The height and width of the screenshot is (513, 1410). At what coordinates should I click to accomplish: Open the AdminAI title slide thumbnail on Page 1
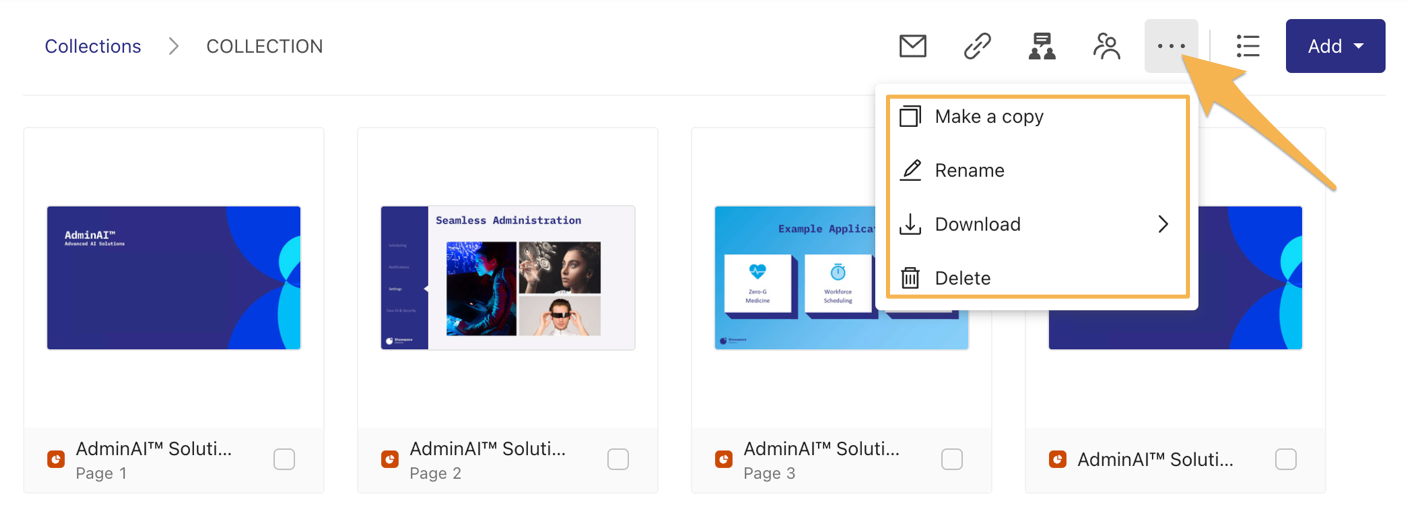174,278
